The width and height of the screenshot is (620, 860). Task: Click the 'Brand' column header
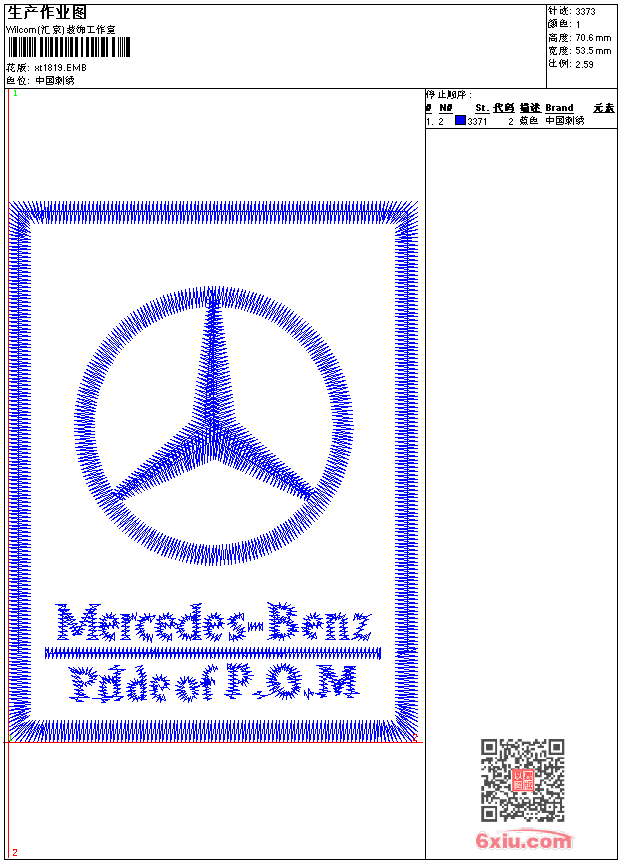559,108
